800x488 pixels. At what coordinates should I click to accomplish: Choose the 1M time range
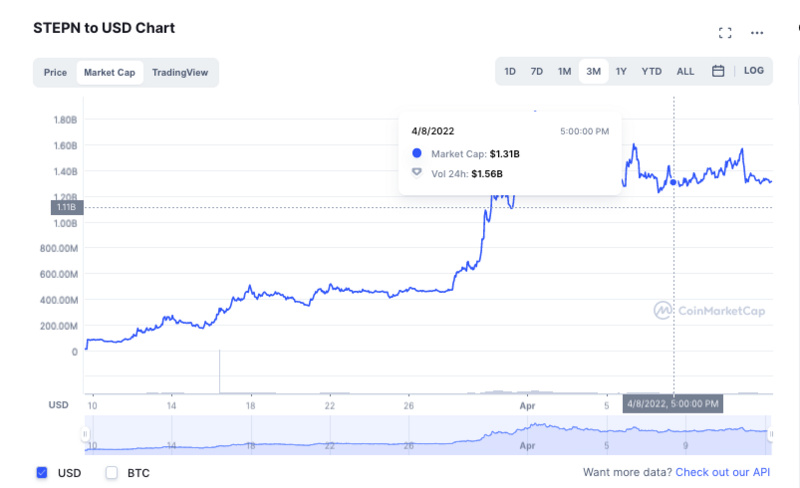(565, 71)
